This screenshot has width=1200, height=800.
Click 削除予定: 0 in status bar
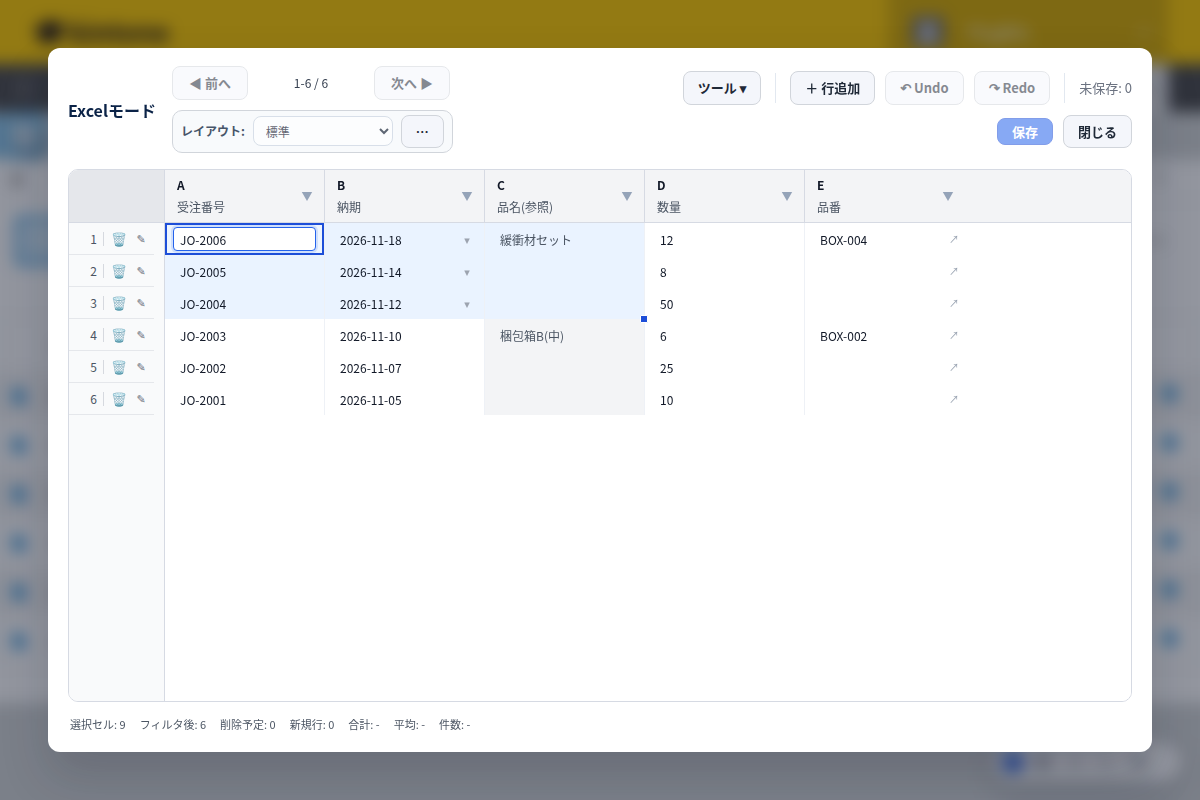coord(248,724)
